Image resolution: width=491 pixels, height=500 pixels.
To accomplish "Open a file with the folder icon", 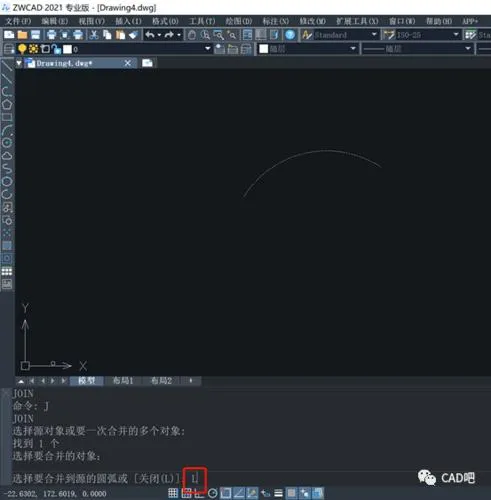I will pyautogui.click(x=22, y=35).
